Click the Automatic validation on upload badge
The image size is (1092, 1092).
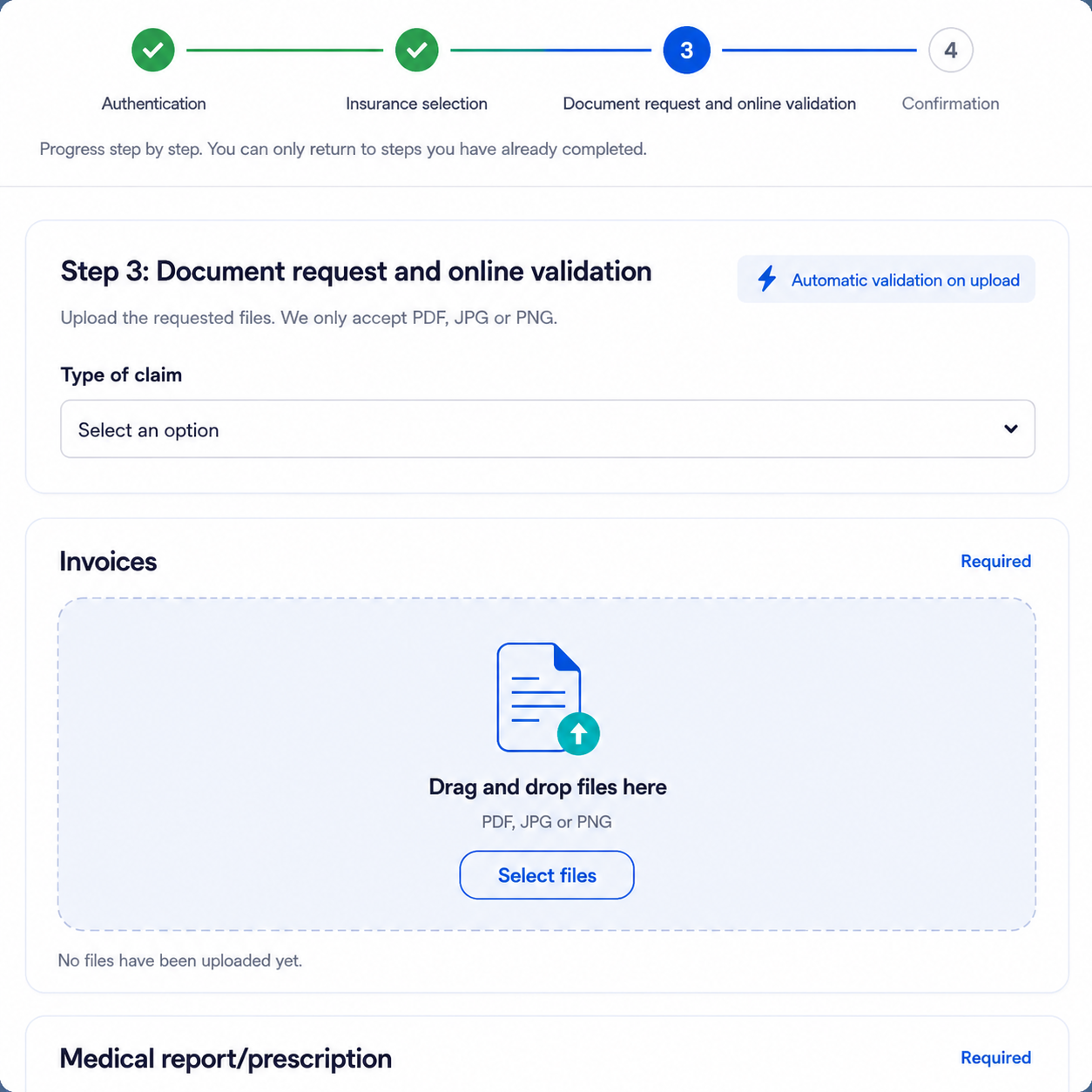pos(886,280)
